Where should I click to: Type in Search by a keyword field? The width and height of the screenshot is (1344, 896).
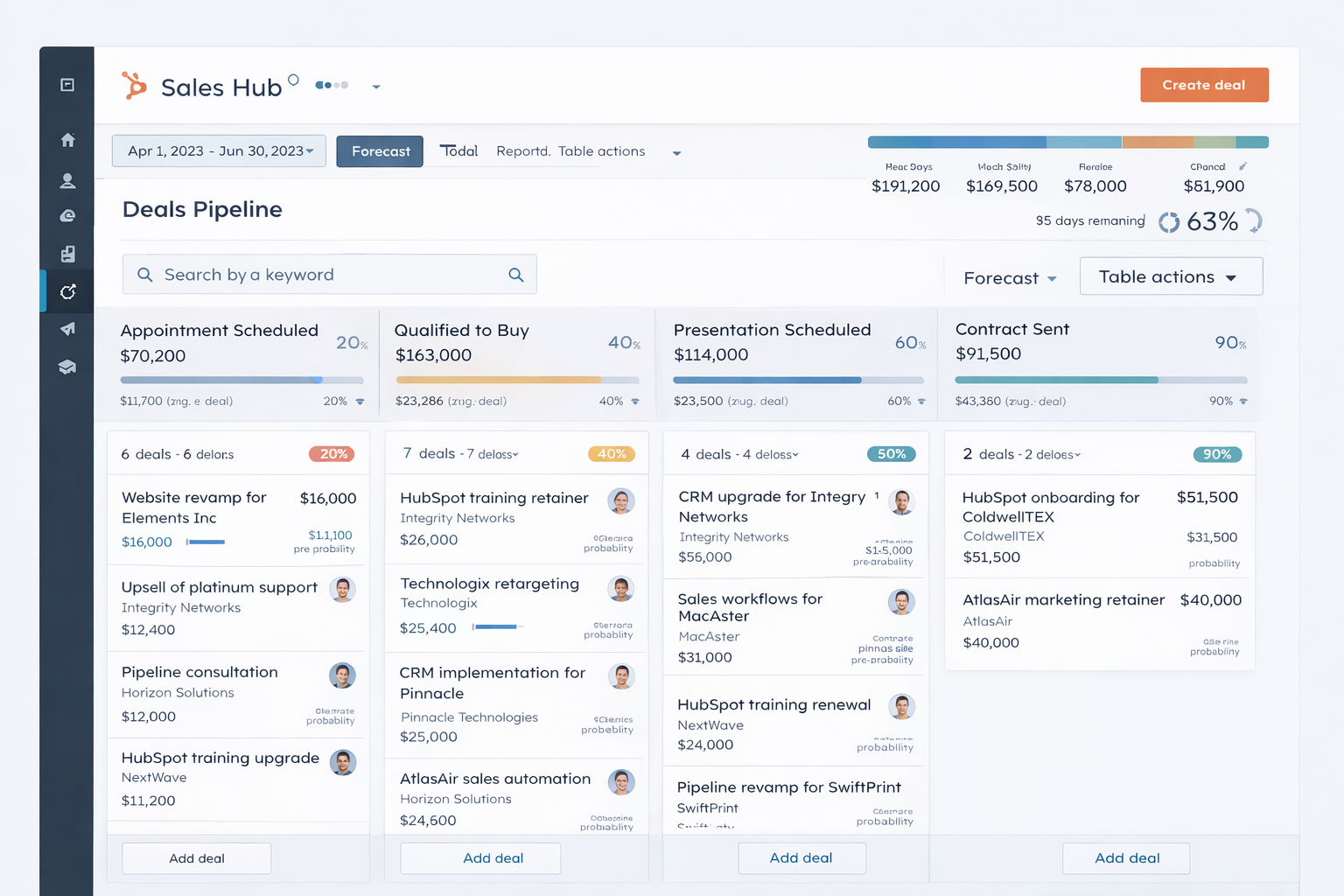324,275
